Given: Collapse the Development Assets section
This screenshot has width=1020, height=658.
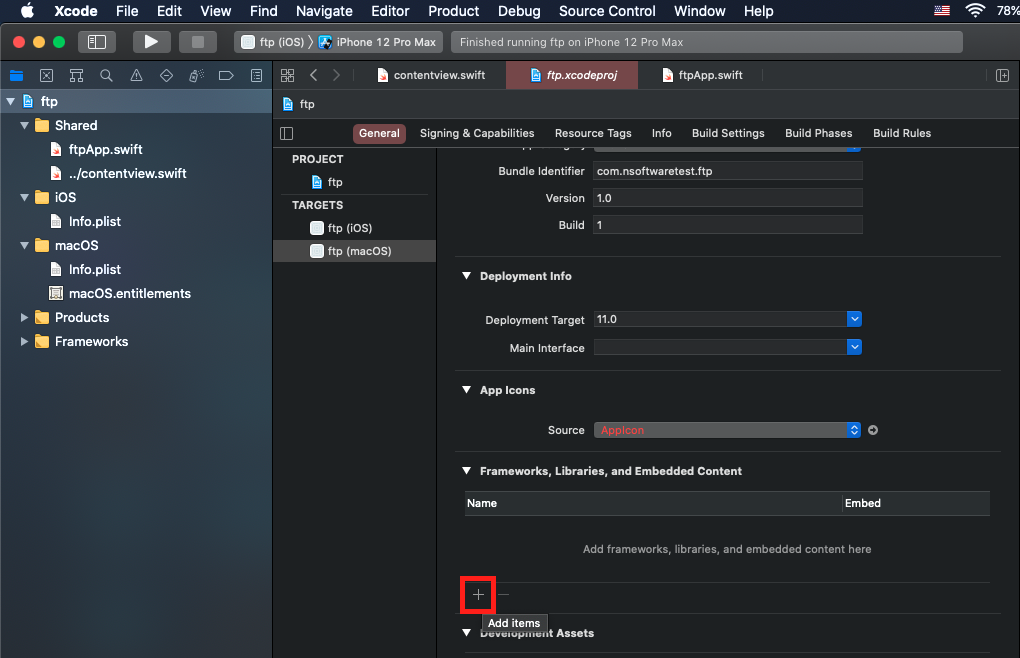Looking at the screenshot, I should pyautogui.click(x=466, y=633).
